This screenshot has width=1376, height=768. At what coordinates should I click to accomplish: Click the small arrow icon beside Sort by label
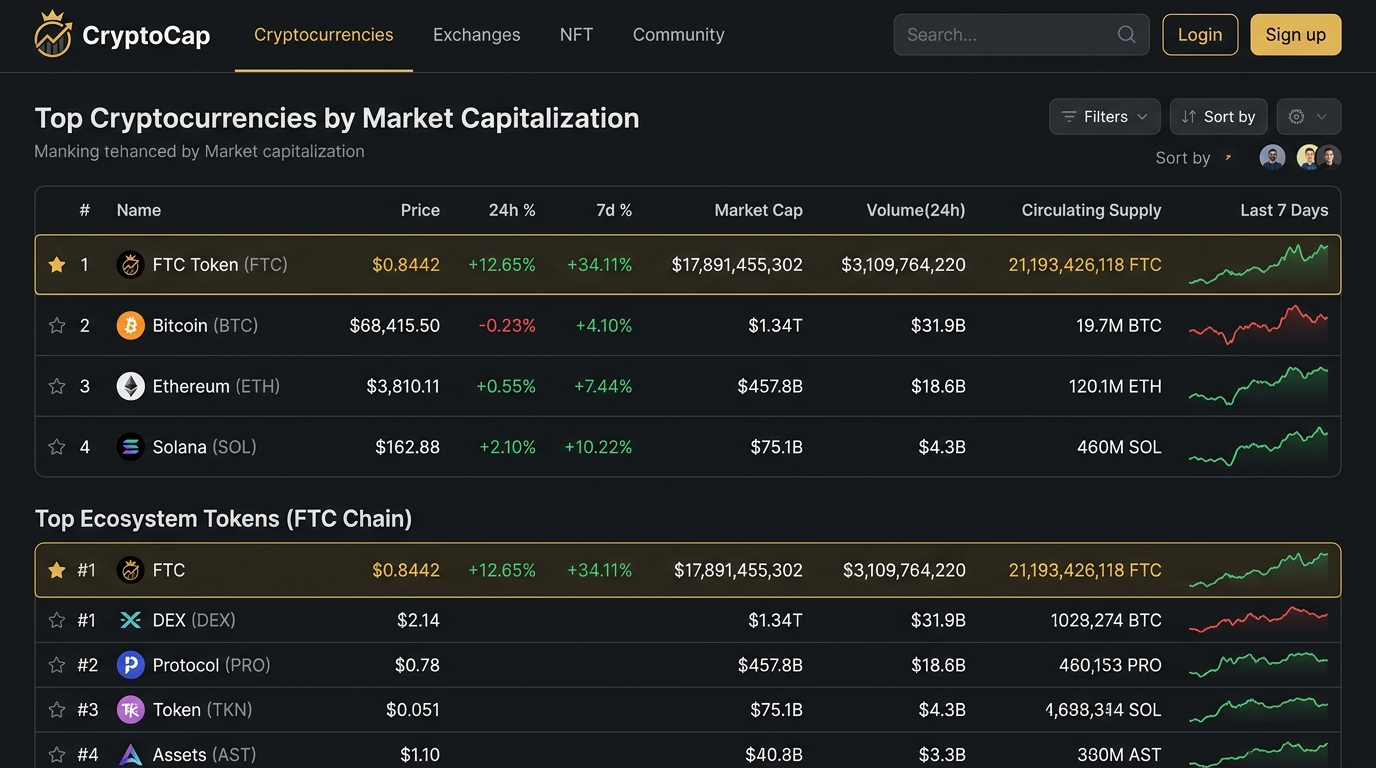[1228, 157]
